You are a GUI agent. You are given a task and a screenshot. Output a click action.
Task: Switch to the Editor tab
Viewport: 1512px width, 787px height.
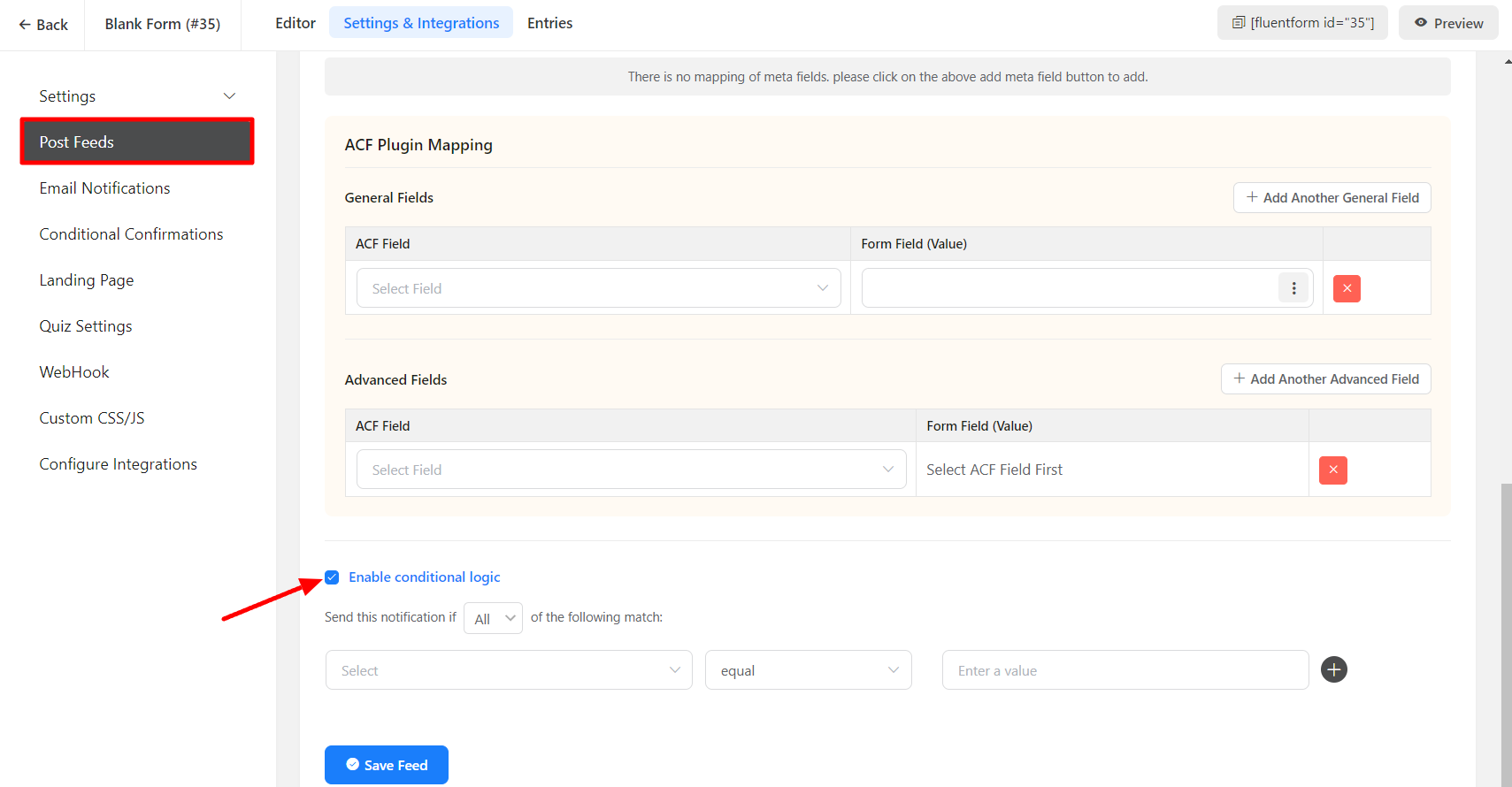click(x=295, y=23)
